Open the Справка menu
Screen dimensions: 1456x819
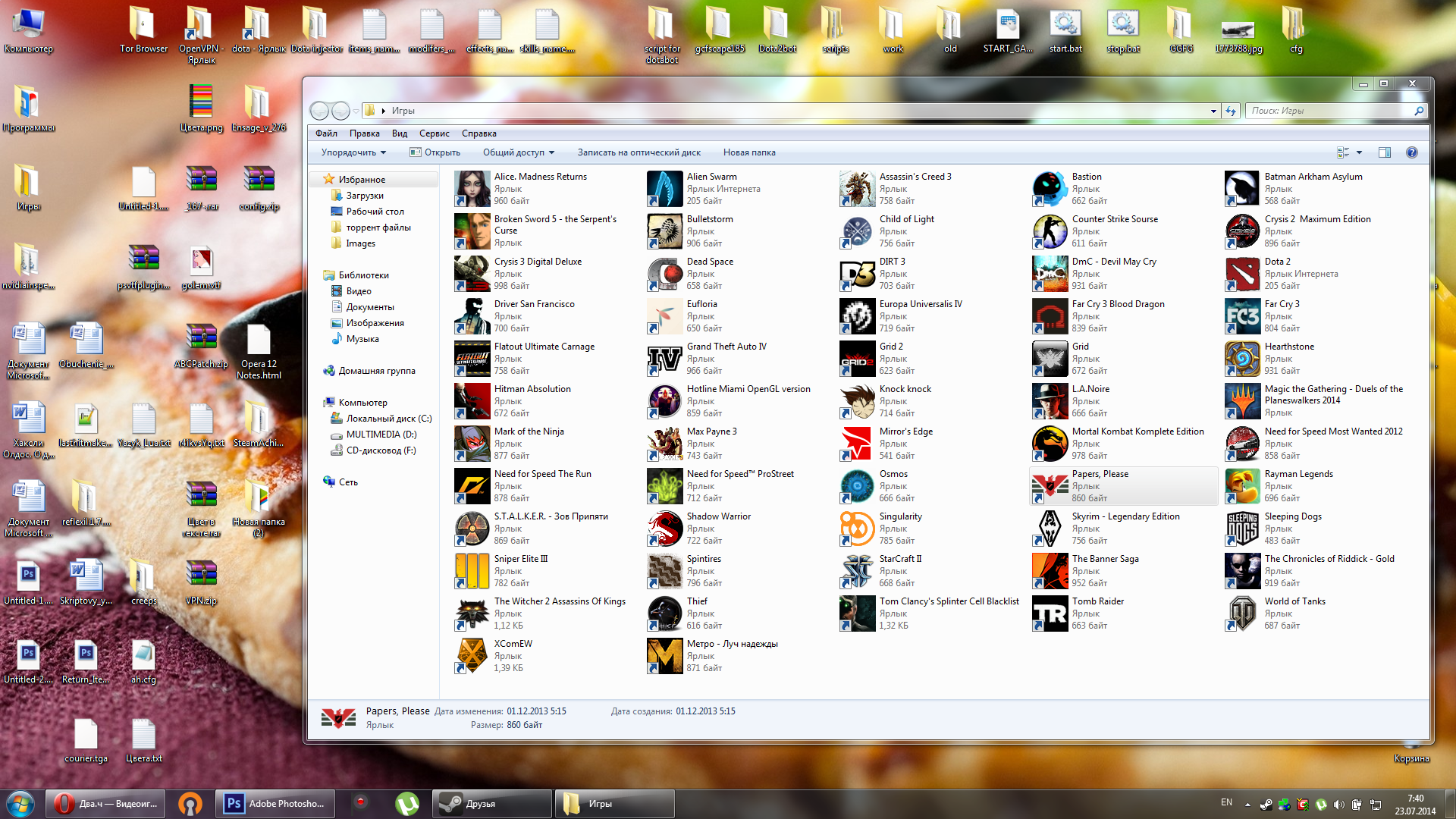click(479, 133)
